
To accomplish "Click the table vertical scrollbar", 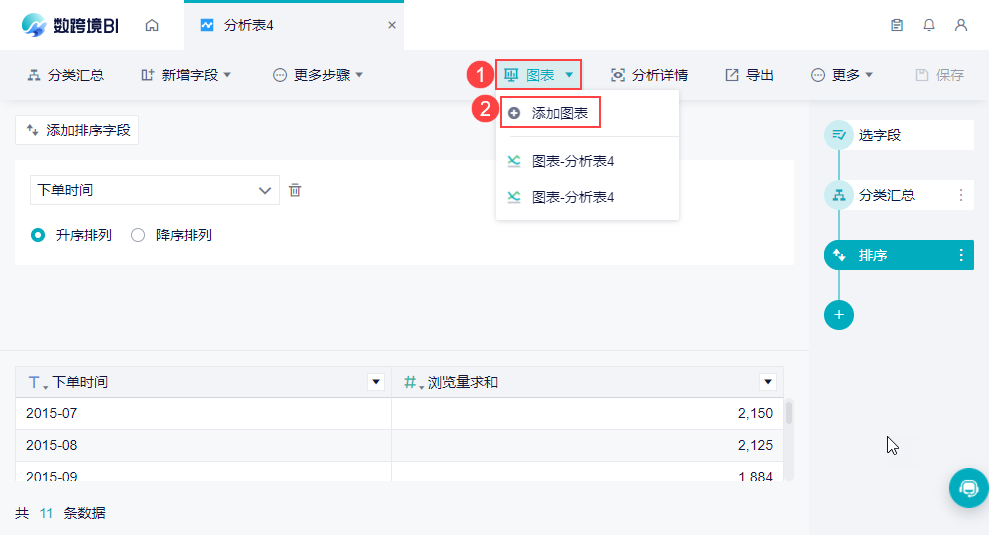I will (x=788, y=413).
